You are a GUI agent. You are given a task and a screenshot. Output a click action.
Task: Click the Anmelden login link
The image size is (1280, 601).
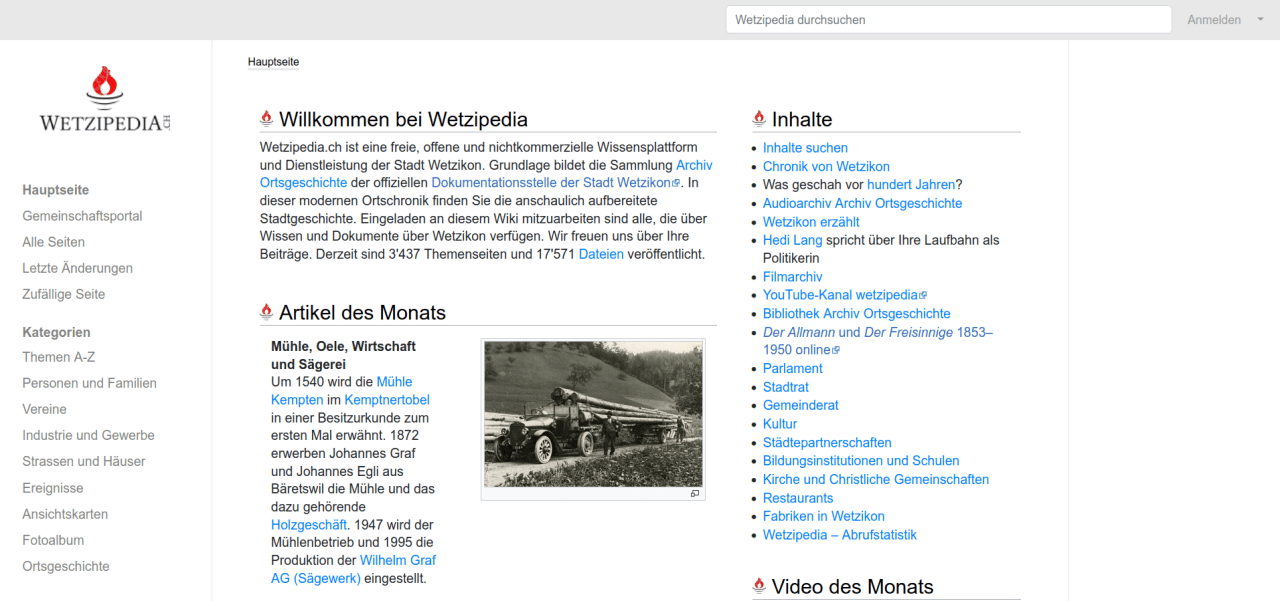(x=1214, y=20)
